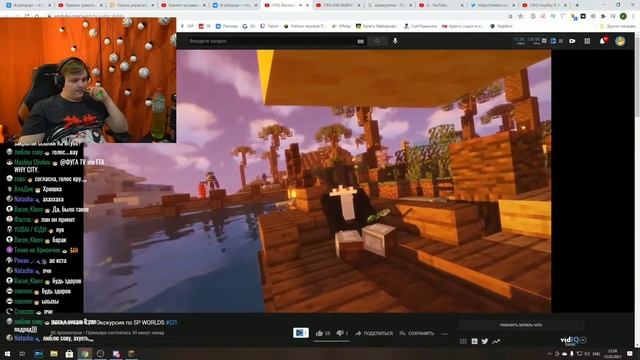
Task: Open the Windows Start menu
Action: point(7,353)
